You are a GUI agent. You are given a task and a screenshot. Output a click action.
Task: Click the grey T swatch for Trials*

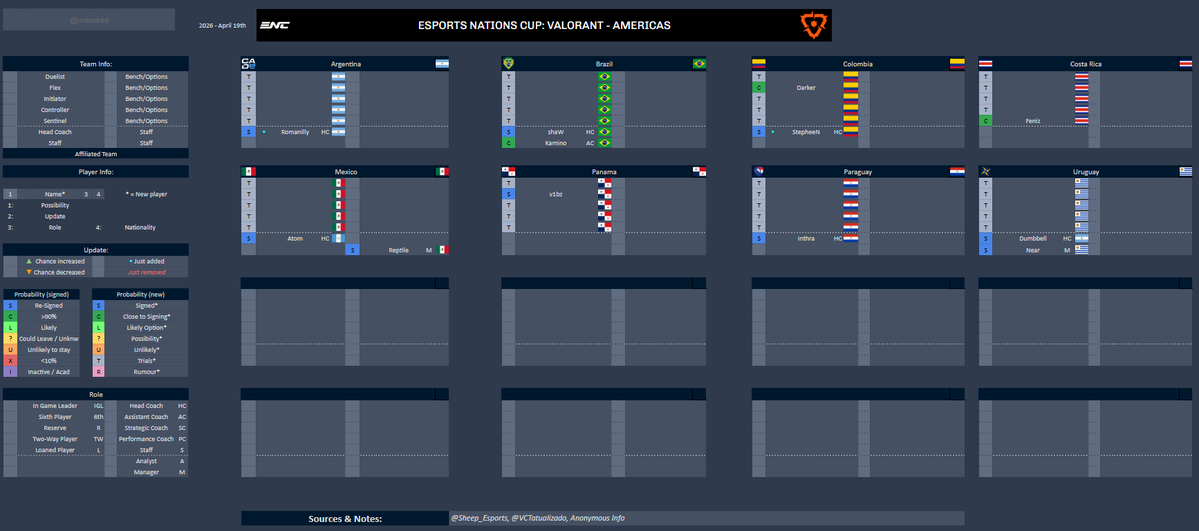[x=99, y=360]
